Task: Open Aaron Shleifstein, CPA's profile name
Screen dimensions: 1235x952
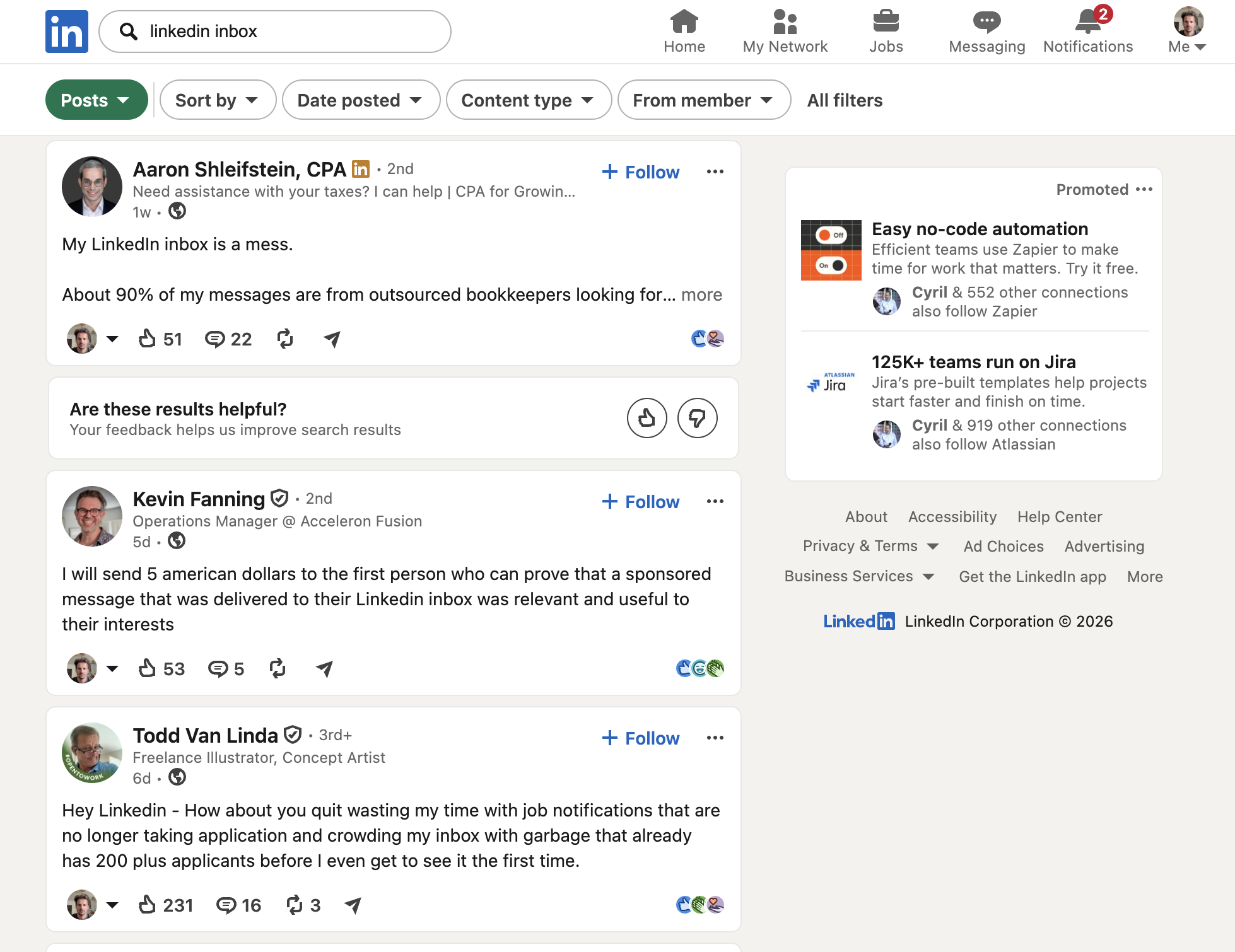Action: pyautogui.click(x=240, y=169)
